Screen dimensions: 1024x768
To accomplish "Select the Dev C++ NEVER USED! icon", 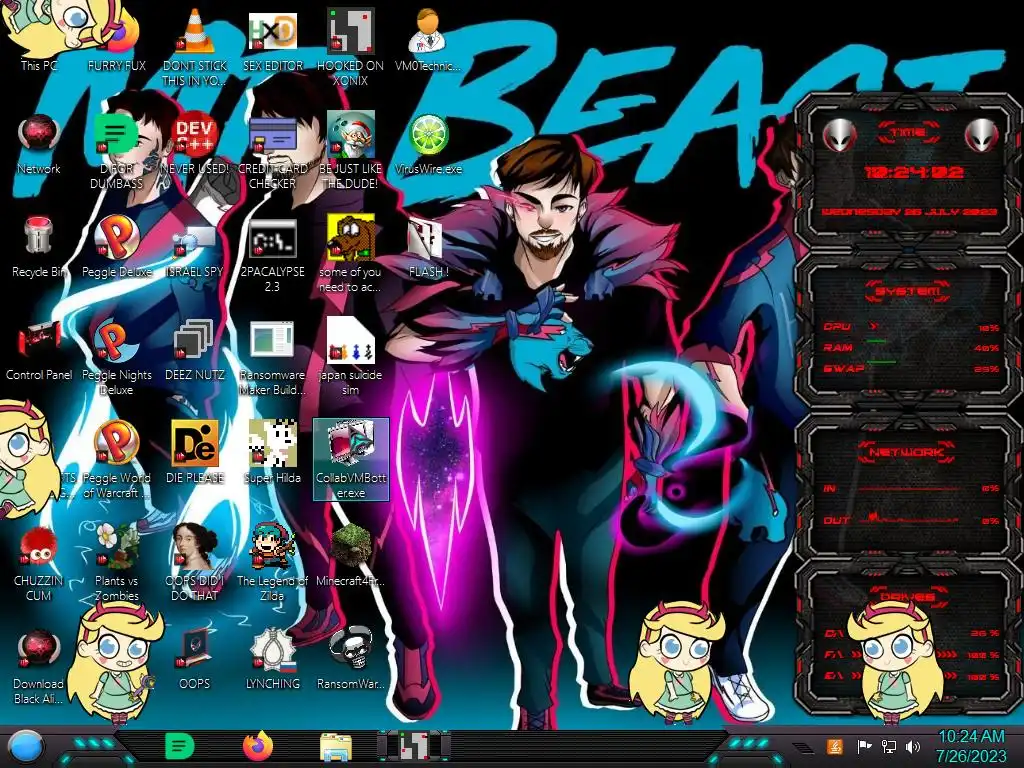I will tap(195, 144).
